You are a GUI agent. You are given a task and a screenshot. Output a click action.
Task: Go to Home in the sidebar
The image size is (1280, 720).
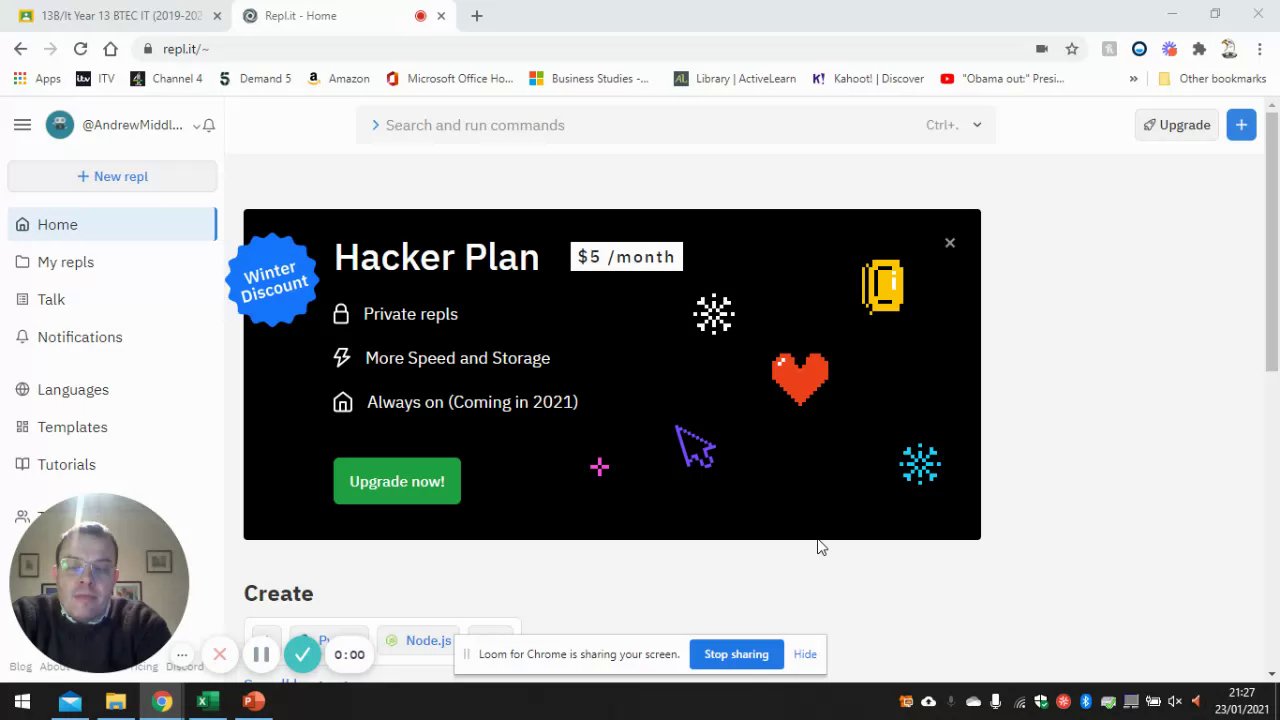click(x=112, y=224)
